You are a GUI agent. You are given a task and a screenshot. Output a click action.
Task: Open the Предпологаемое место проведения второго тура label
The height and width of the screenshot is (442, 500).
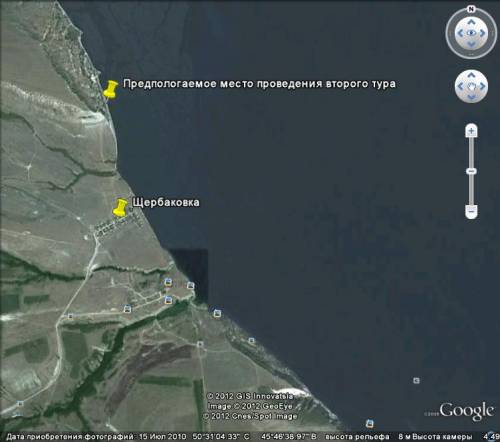click(x=259, y=84)
